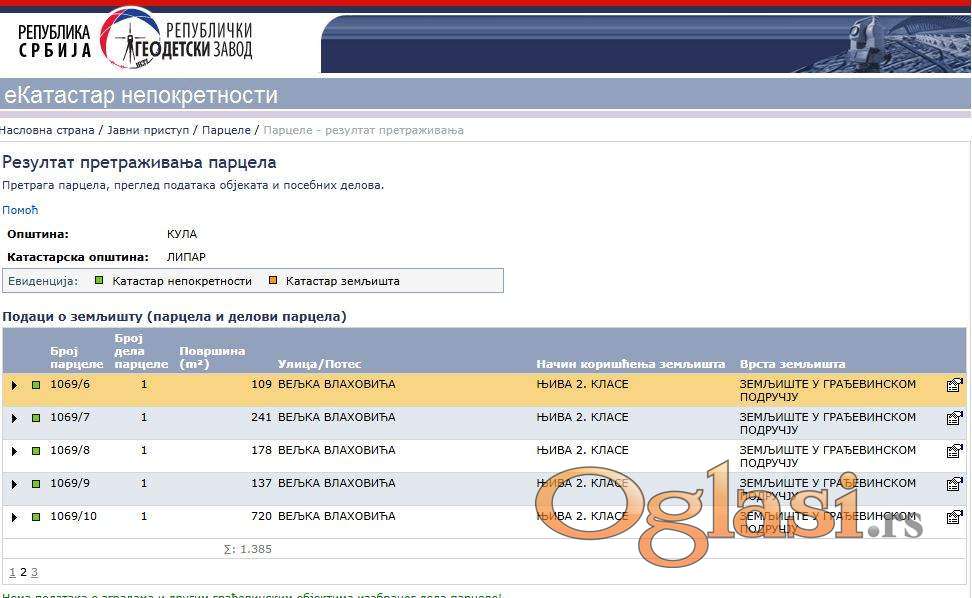Open details icon for parcel 1069/9
The height and width of the screenshot is (598, 972).
(x=954, y=484)
